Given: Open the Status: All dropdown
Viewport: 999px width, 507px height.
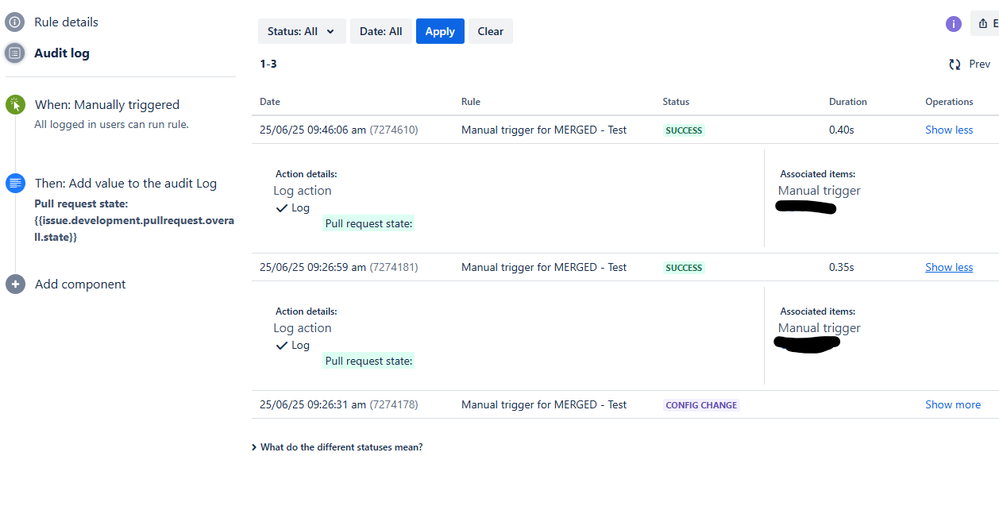Looking at the screenshot, I should click(301, 31).
